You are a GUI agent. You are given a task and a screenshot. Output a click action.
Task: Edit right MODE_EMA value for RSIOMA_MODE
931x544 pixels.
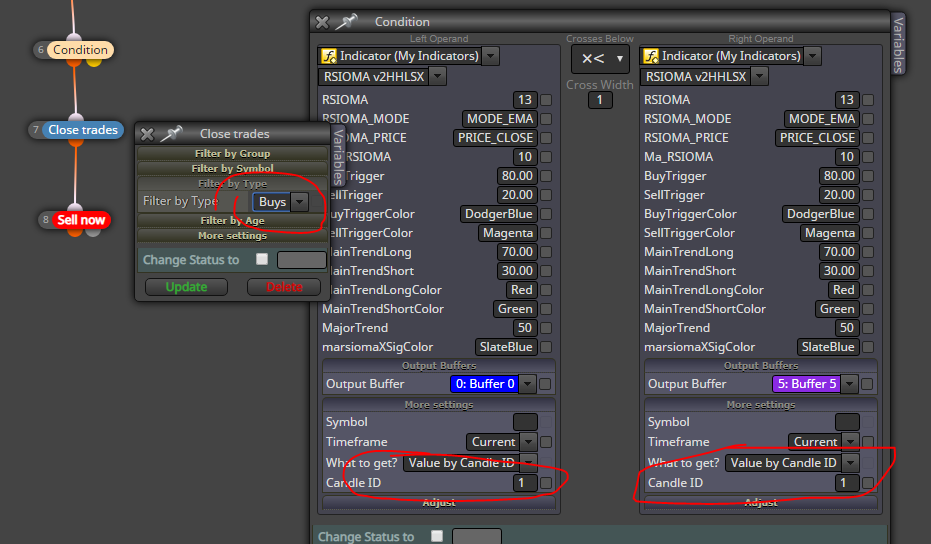pyautogui.click(x=821, y=119)
